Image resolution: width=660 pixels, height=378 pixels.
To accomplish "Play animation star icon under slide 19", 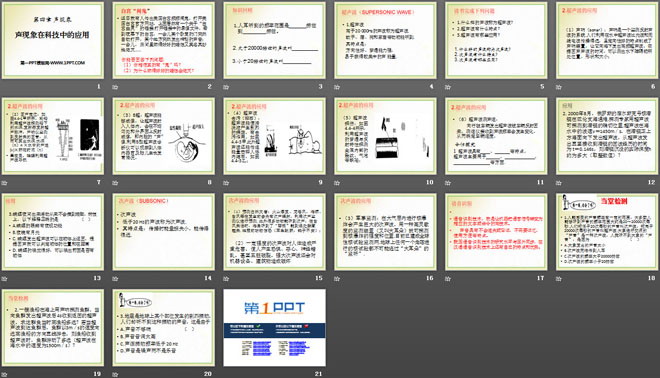I will (5, 374).
